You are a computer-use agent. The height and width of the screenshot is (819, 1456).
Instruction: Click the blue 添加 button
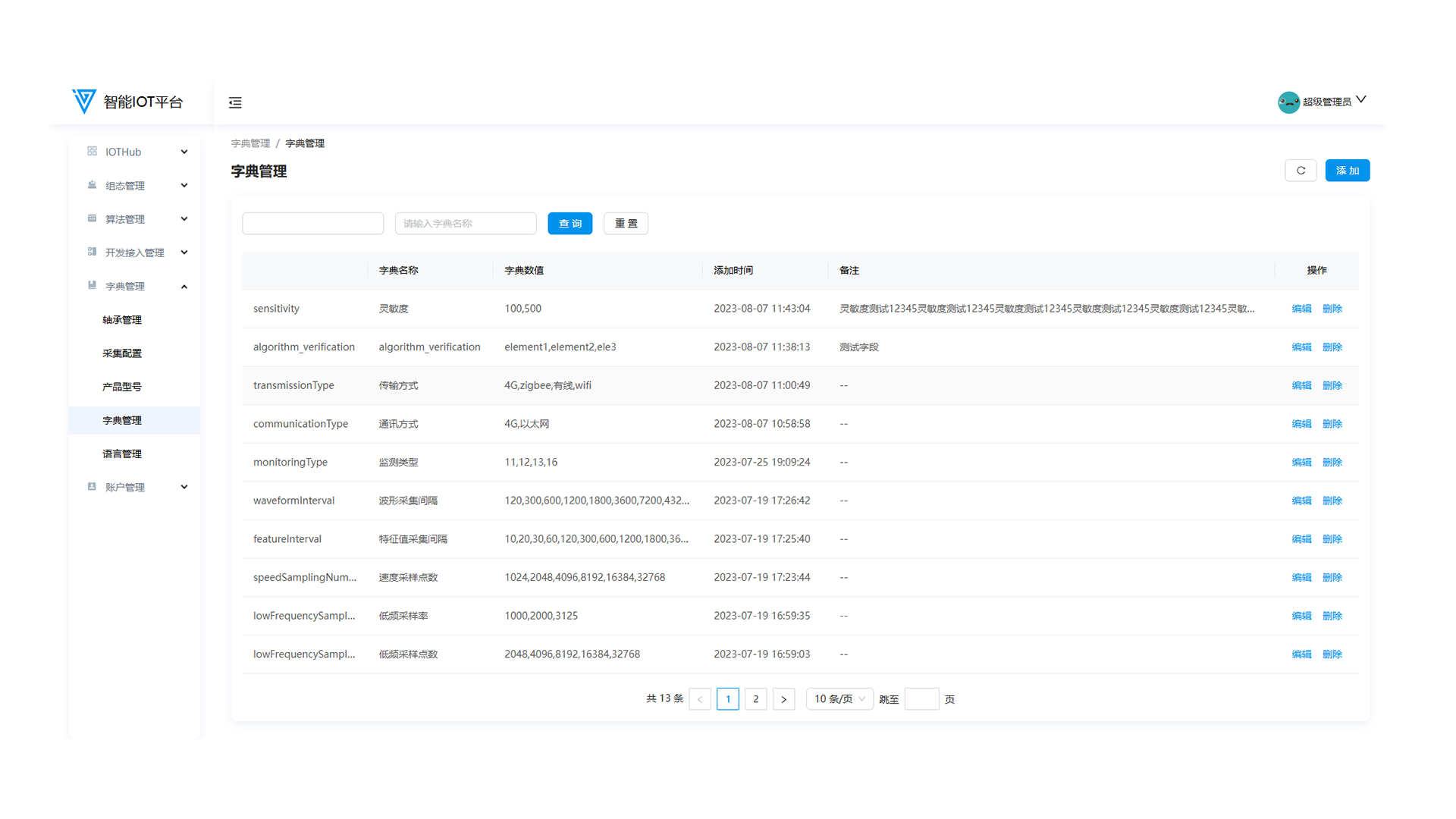click(x=1347, y=171)
